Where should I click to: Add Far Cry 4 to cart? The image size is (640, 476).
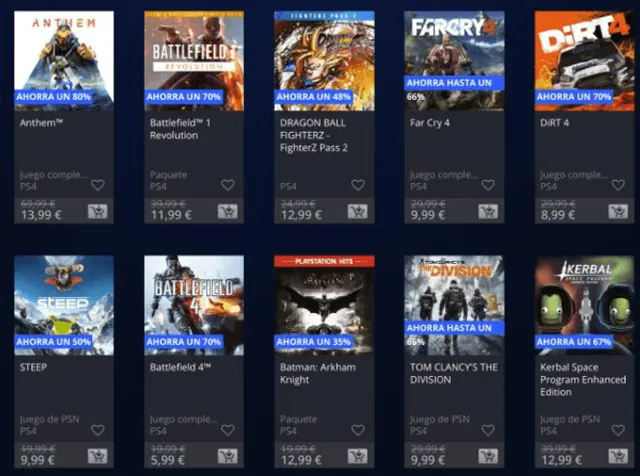pos(488,211)
